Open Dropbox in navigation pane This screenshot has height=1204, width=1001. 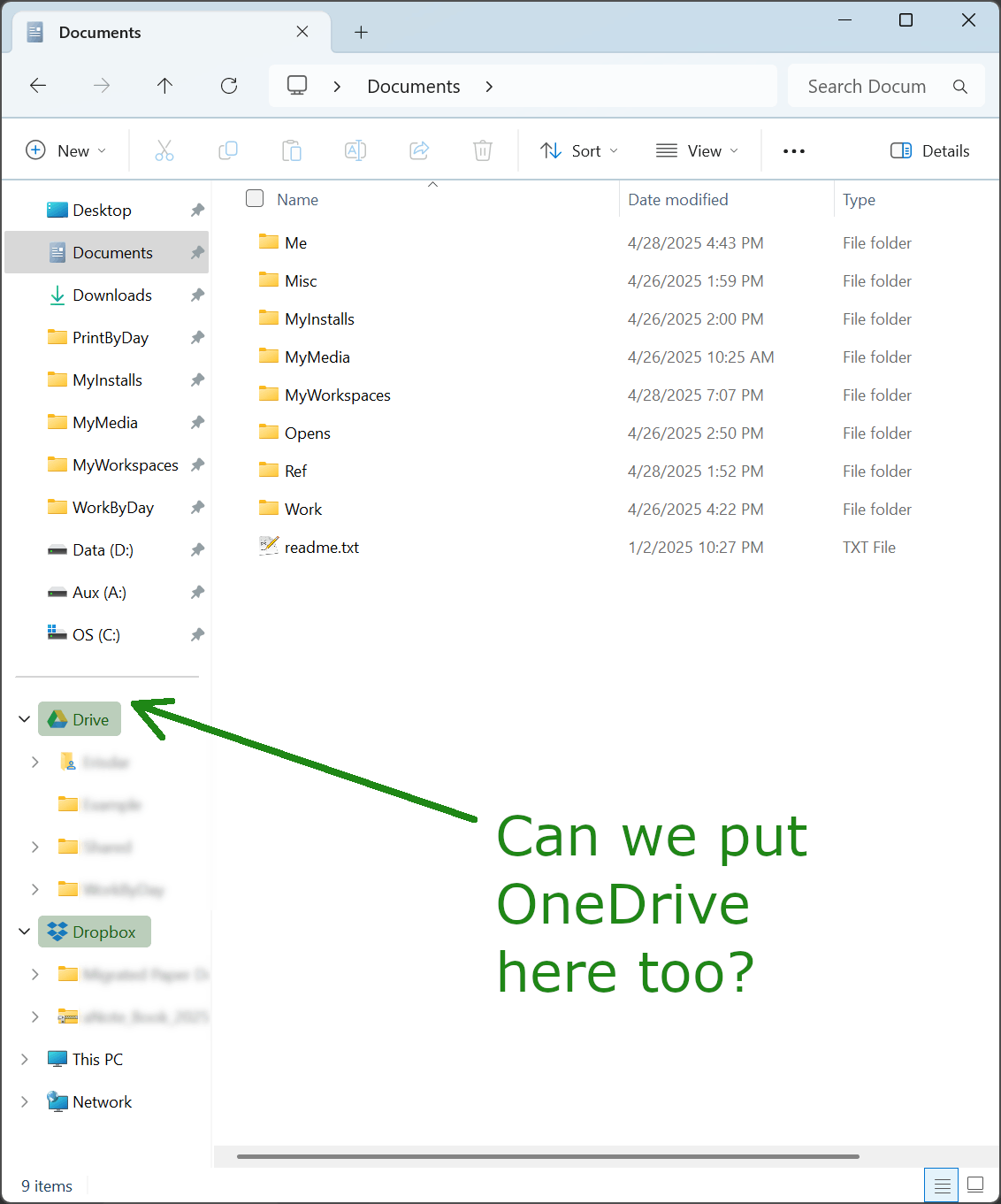coord(95,932)
